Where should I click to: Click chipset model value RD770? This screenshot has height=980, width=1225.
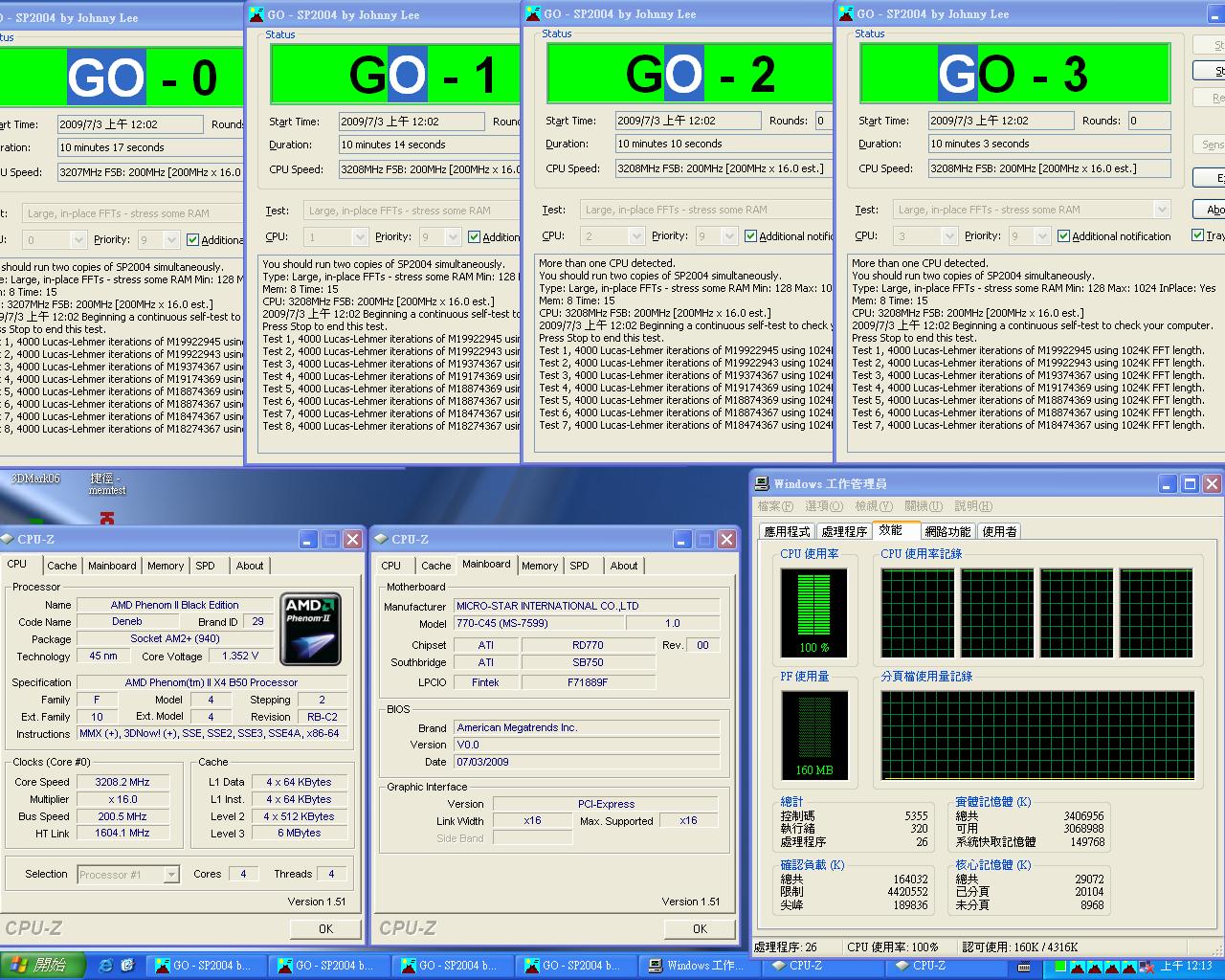click(x=588, y=645)
